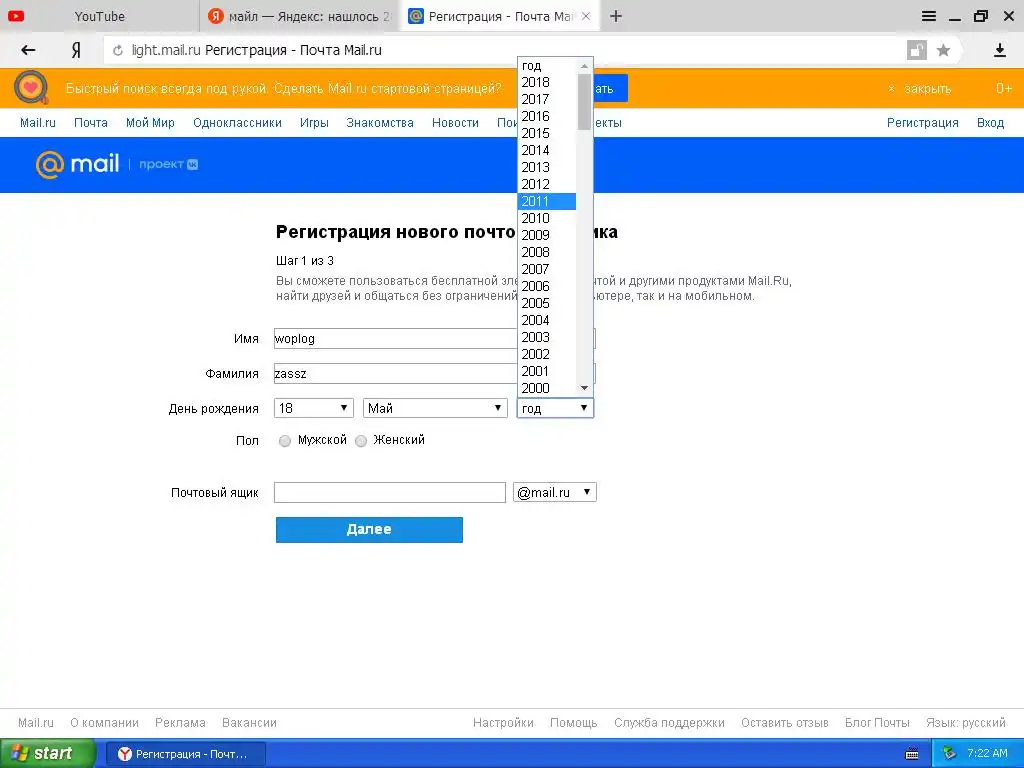Click the Почтовый ящик input field
The width and height of the screenshot is (1024, 768).
pos(390,492)
